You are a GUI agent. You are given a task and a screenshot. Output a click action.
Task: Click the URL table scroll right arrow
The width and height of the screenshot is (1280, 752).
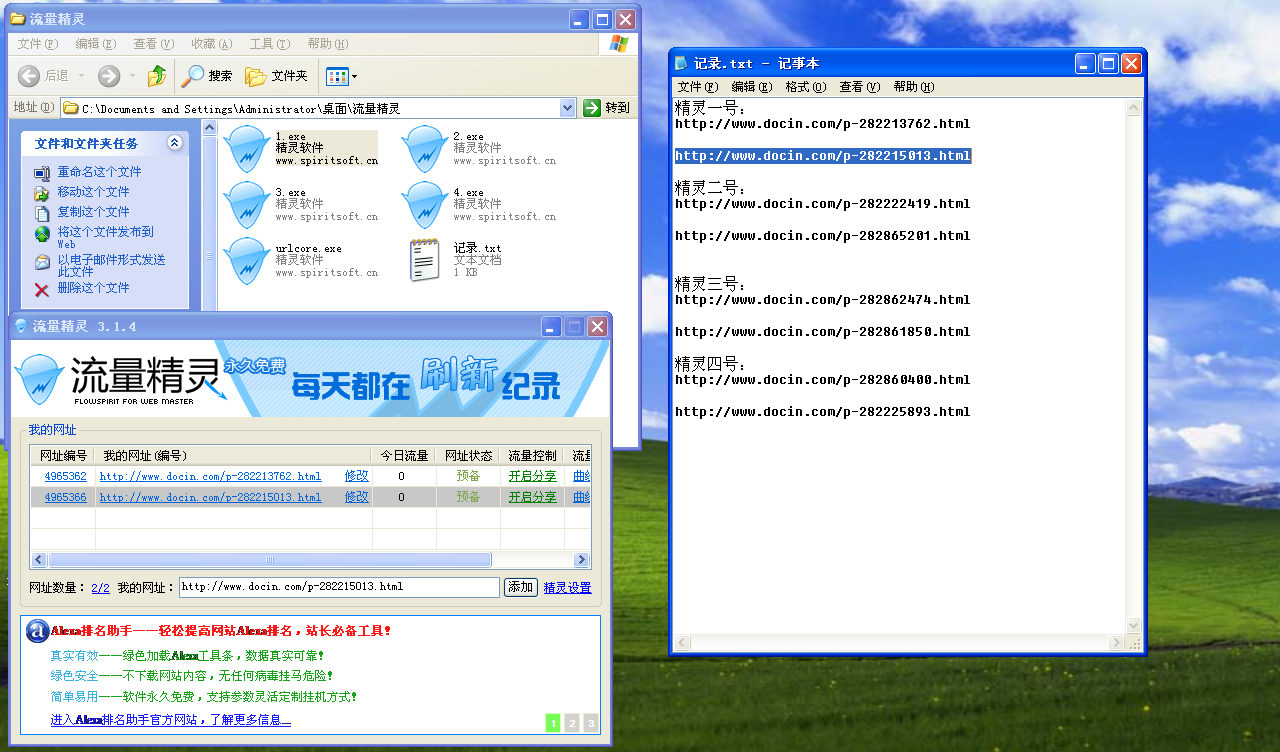581,560
